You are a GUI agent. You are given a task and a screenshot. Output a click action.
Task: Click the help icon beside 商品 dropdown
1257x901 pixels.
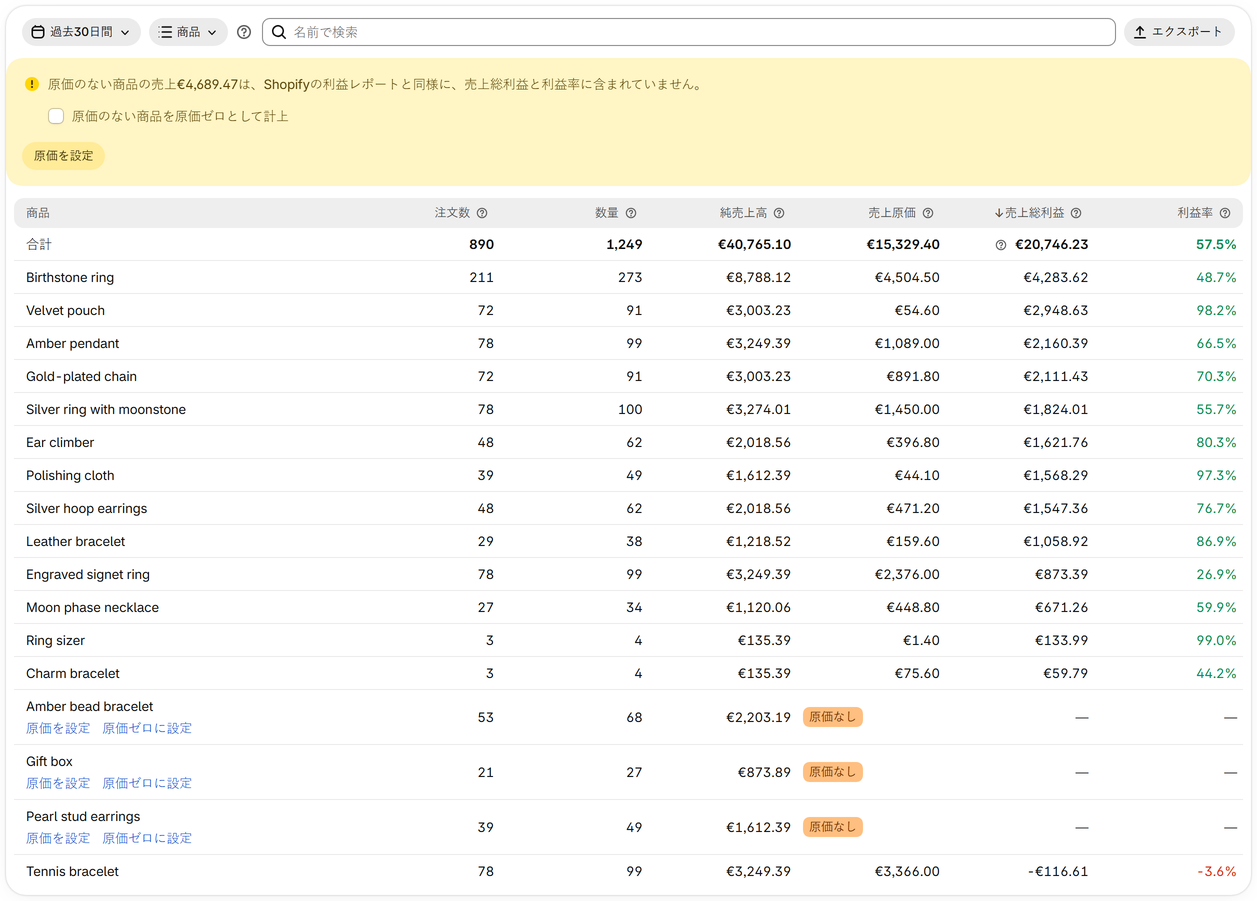[244, 32]
